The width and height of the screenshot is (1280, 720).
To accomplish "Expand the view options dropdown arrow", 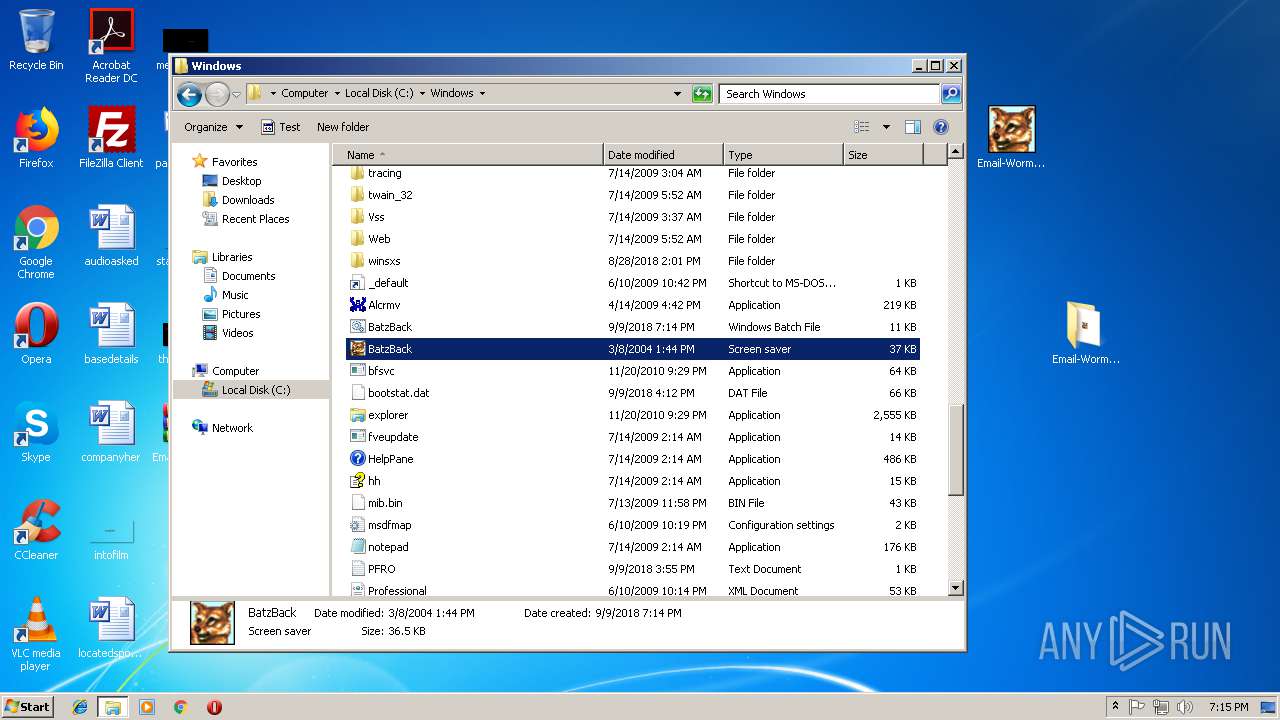I will pos(886,127).
